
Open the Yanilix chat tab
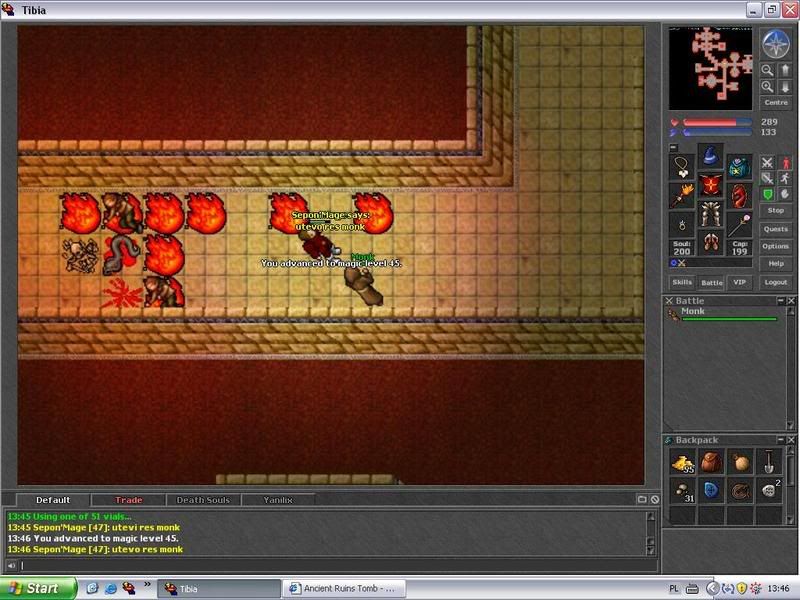[x=278, y=500]
